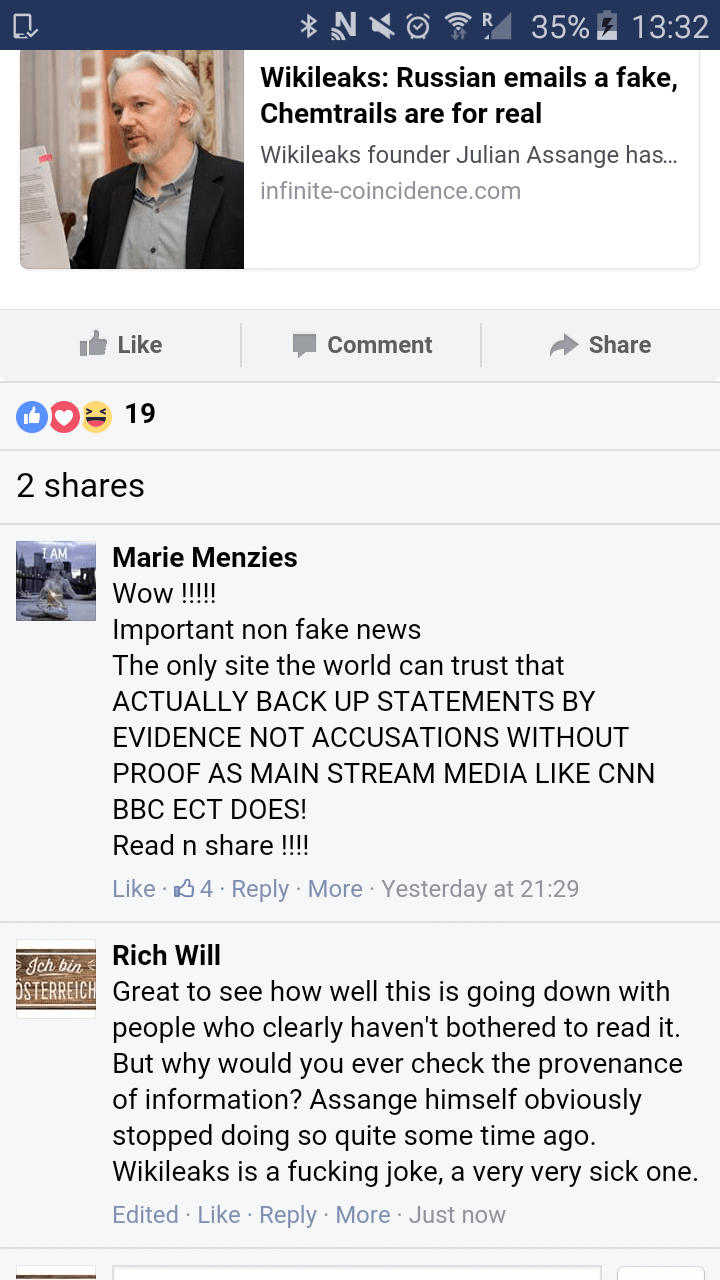View Edited history on Rich Will's comment

pos(145,1214)
